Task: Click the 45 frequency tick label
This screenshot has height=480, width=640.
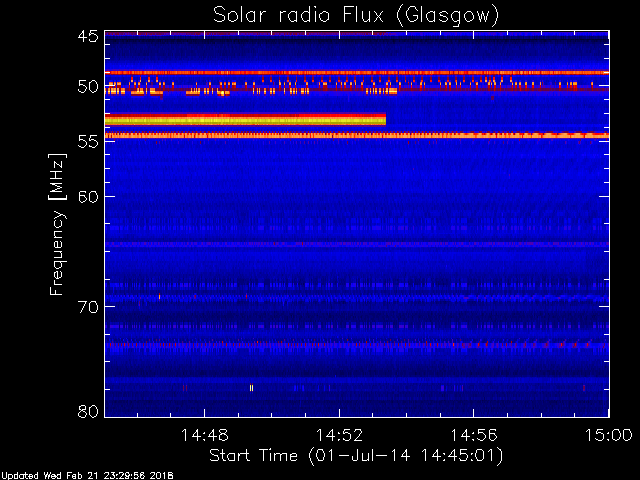Action: [88, 36]
